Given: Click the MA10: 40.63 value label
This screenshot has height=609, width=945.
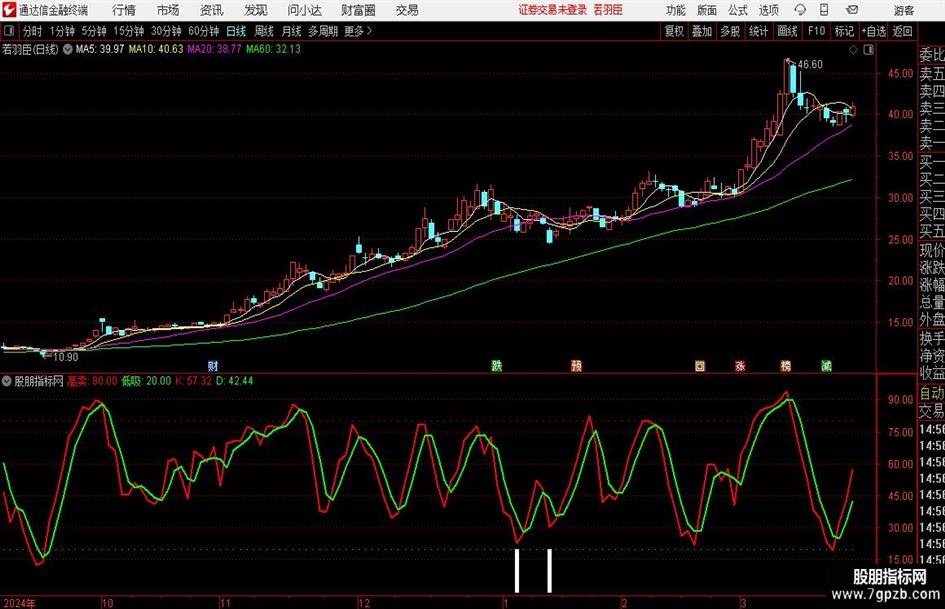Looking at the screenshot, I should (x=156, y=49).
